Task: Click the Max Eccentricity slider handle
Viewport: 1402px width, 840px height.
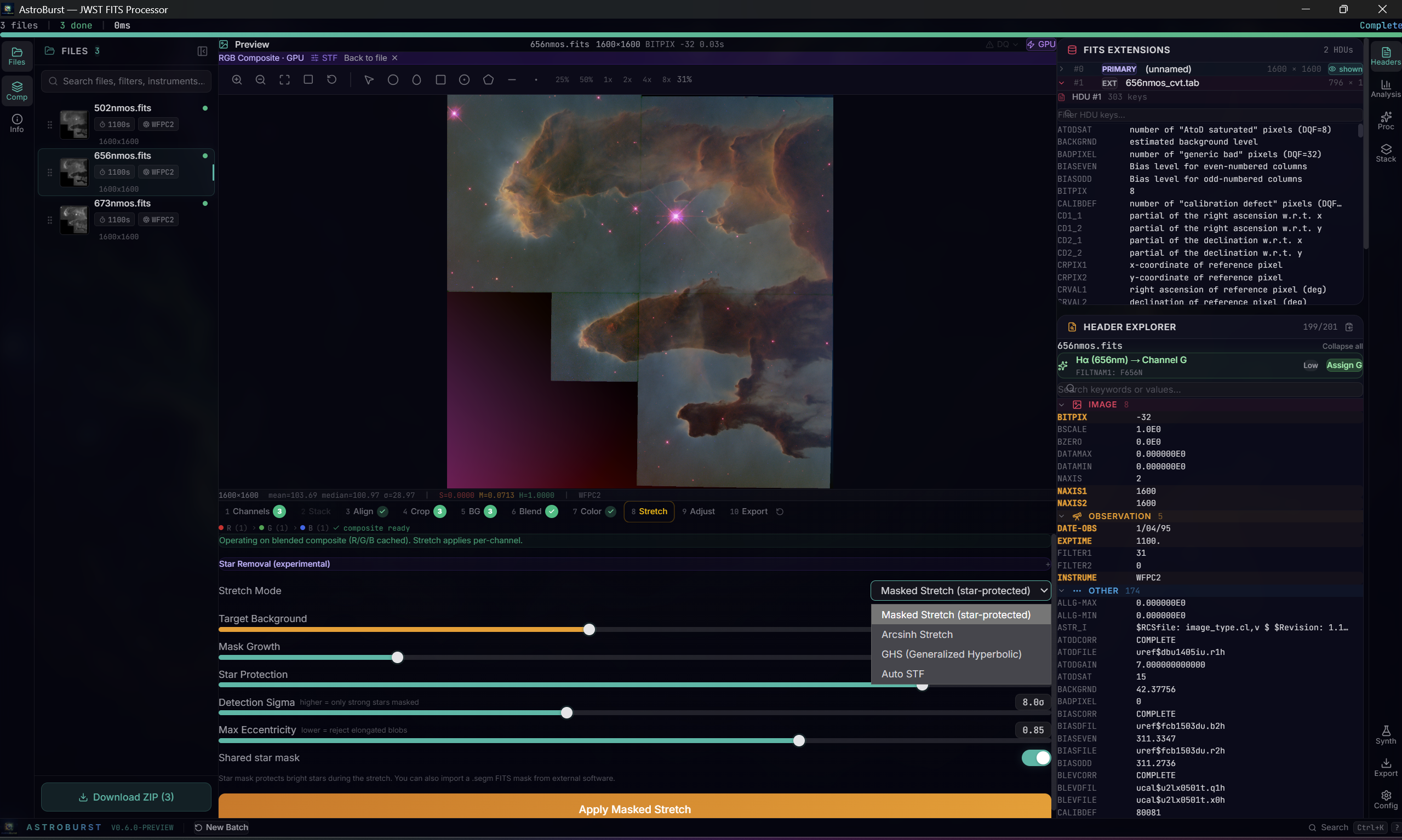Action: pyautogui.click(x=798, y=741)
